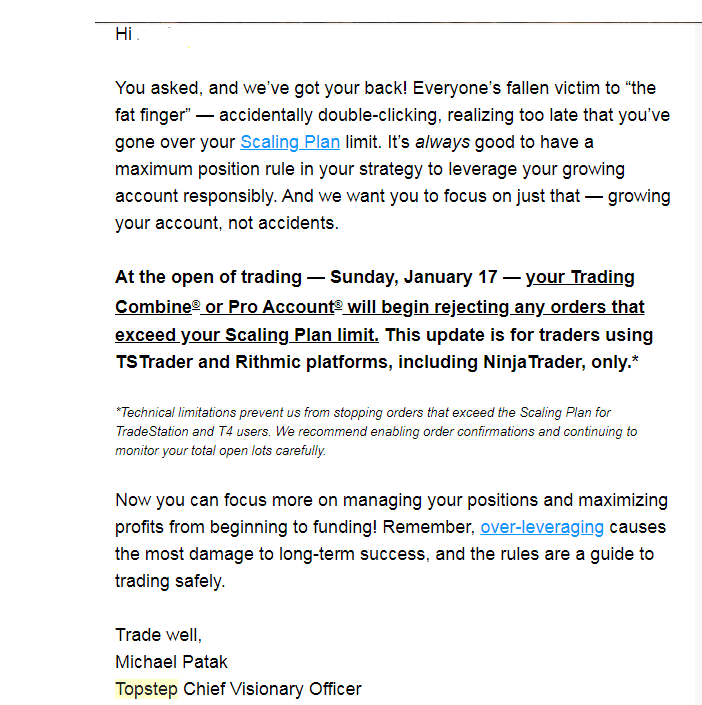Screen dimensions: 702x705
Task: Click the phrase 'trading safely.'
Action: [170, 581]
